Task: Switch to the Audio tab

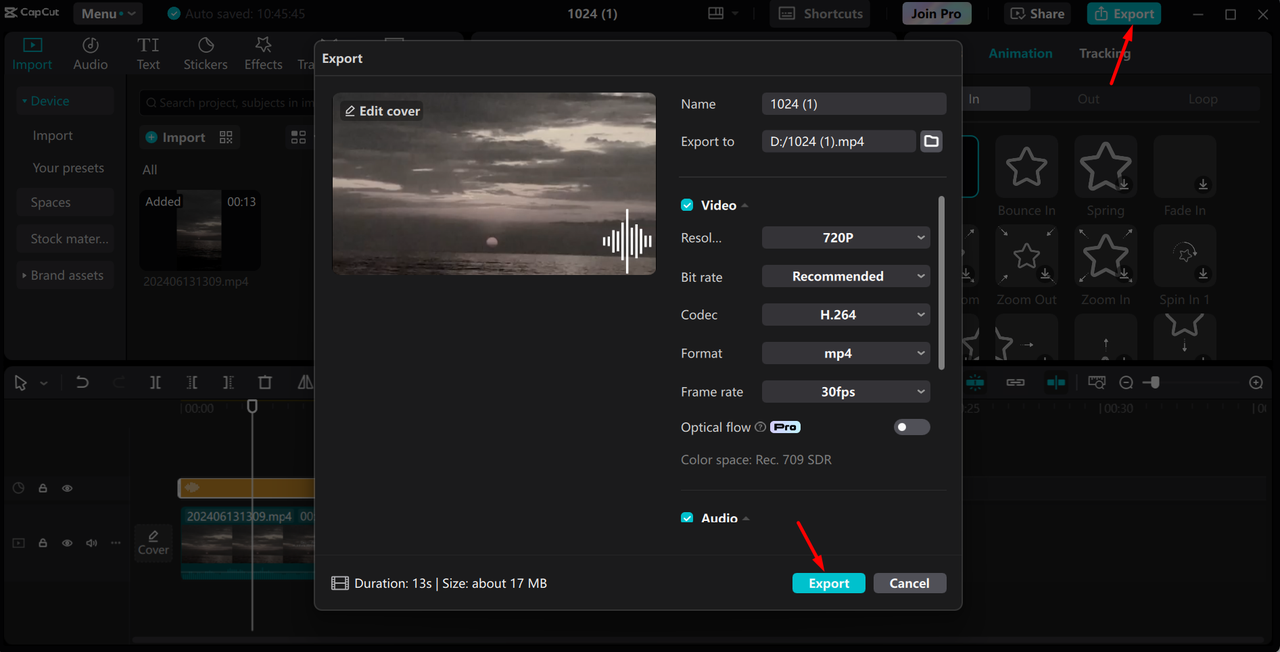Action: point(90,54)
